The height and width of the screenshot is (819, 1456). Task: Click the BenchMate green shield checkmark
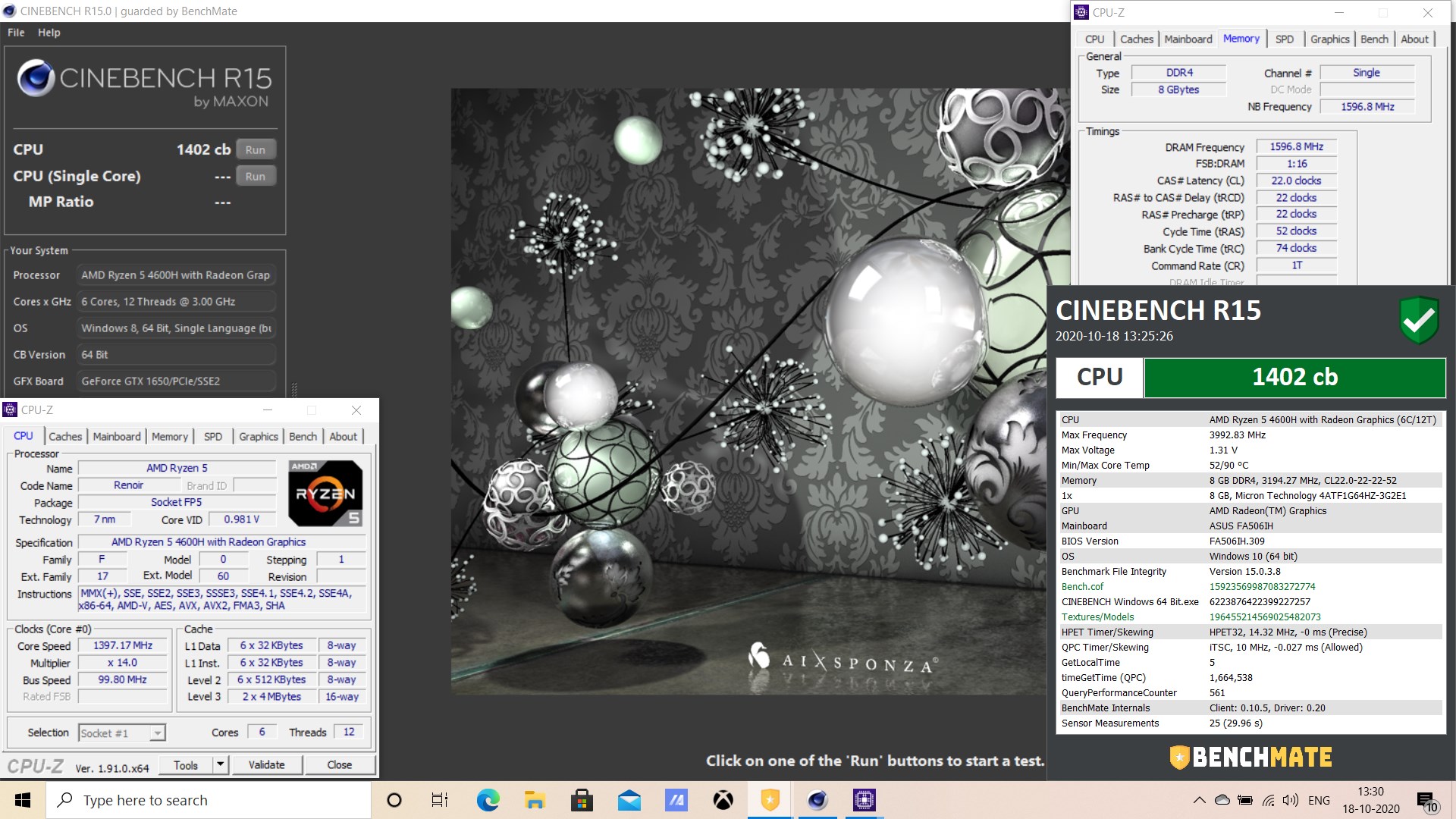click(1419, 320)
